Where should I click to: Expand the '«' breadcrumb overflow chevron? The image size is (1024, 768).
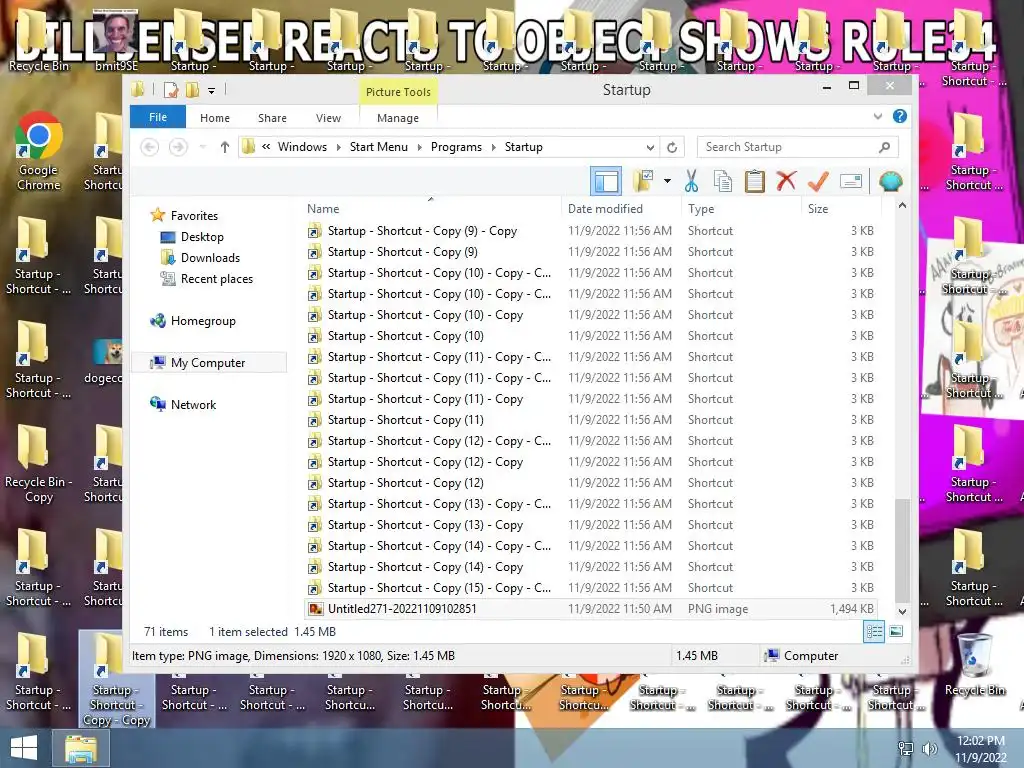266,147
